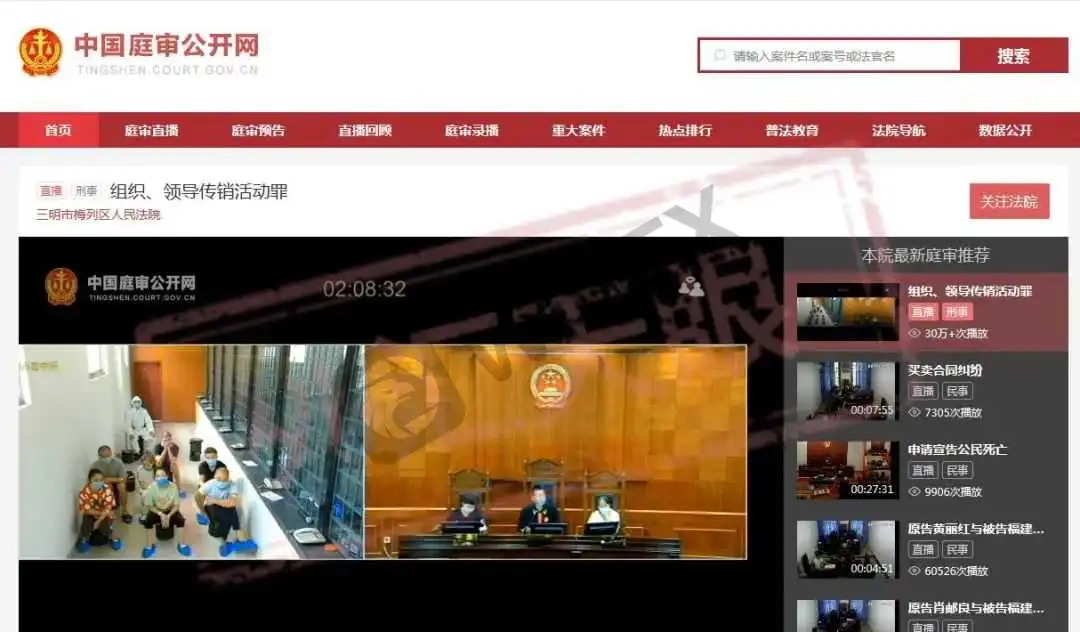Open the 原告肖邮良与被告福建 trial link
1080x632 pixels.
(976, 608)
